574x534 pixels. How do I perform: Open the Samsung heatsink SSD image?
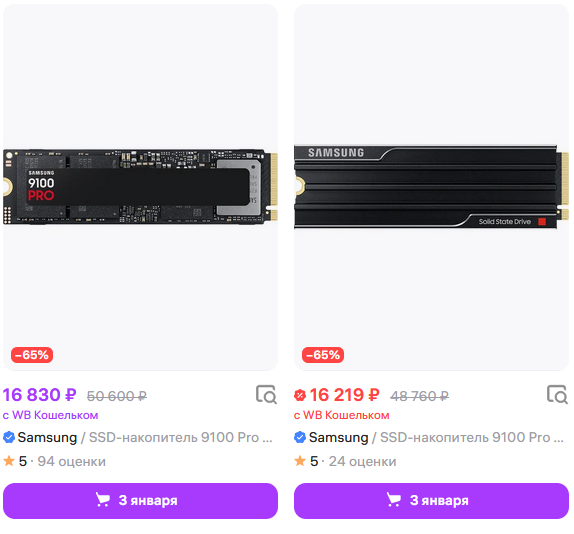(431, 187)
